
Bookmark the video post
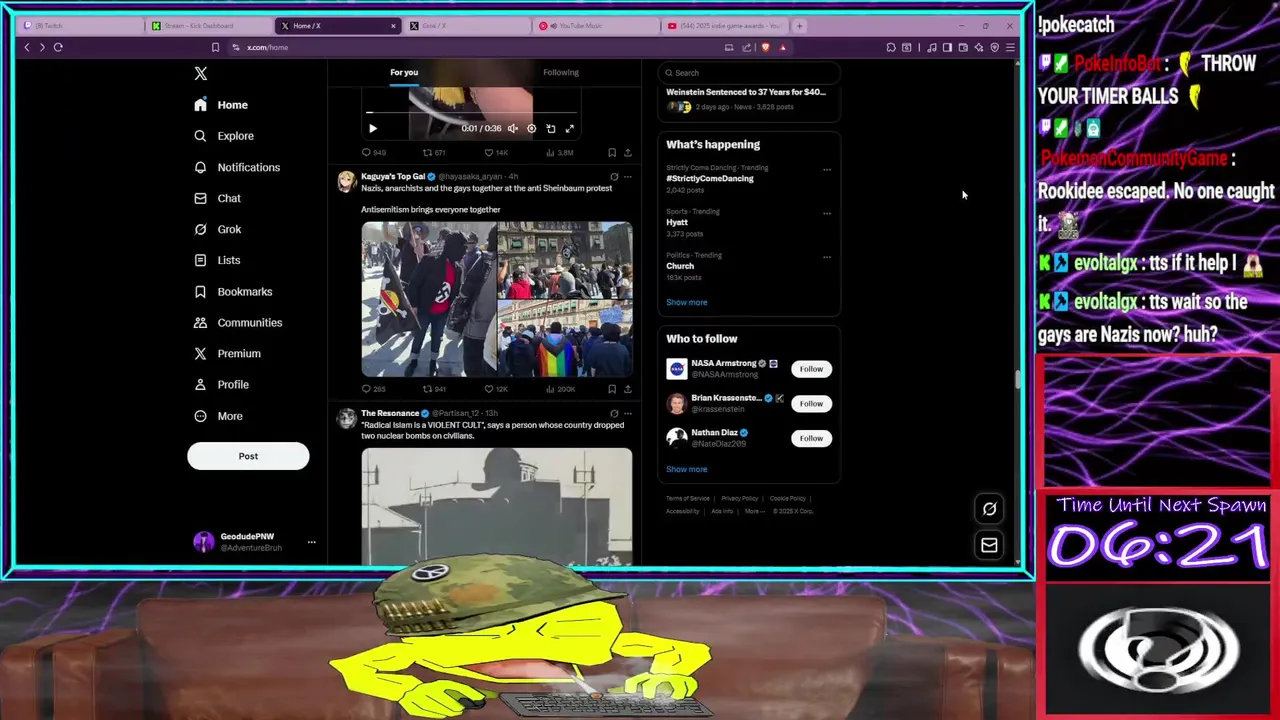(612, 153)
